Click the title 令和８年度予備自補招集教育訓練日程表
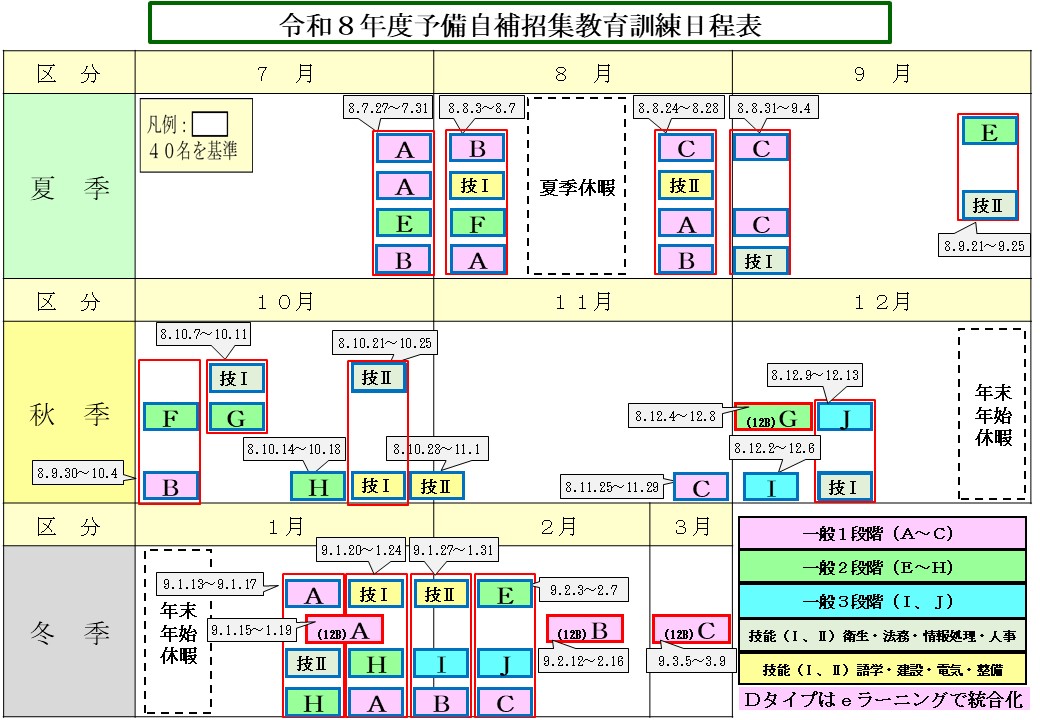This screenshot has height=720, width=1040. pyautogui.click(x=519, y=24)
